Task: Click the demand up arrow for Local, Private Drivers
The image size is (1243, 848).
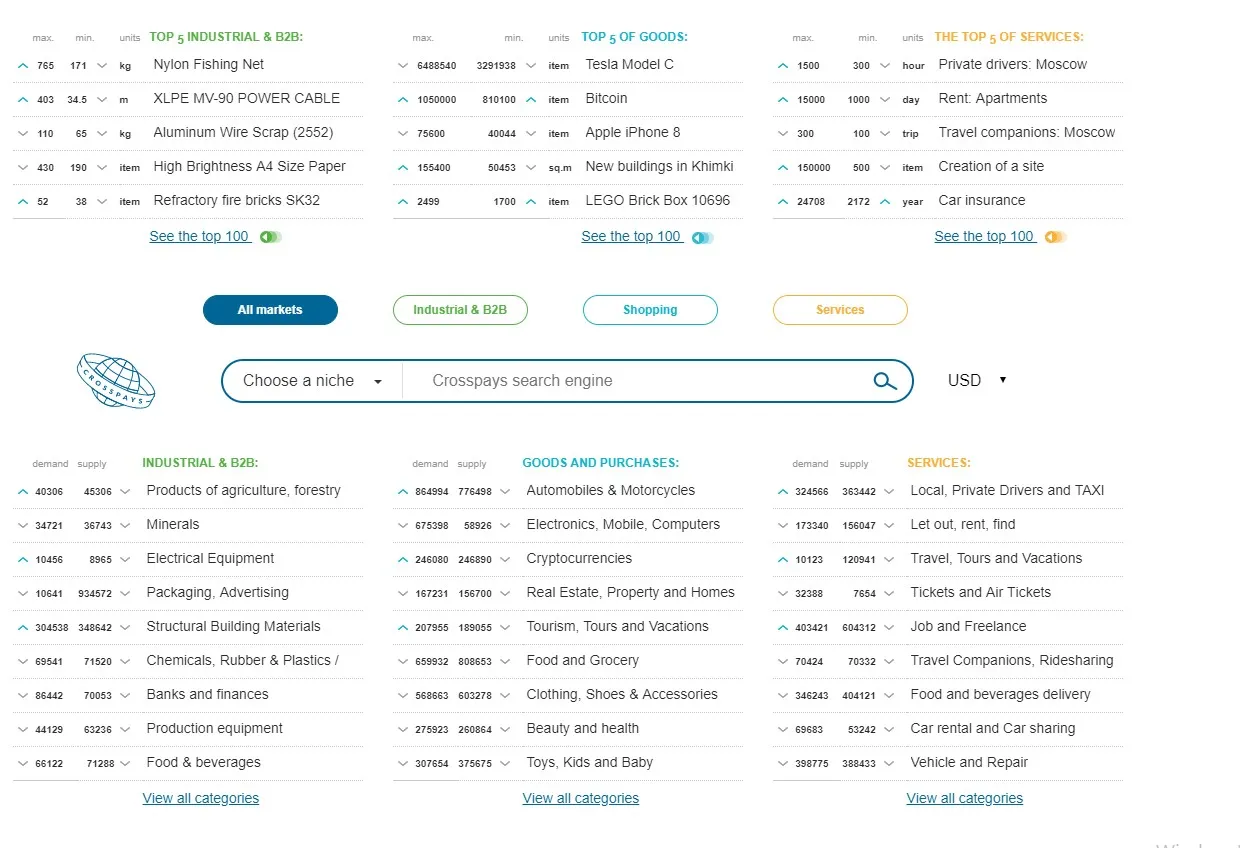Action: pos(783,492)
